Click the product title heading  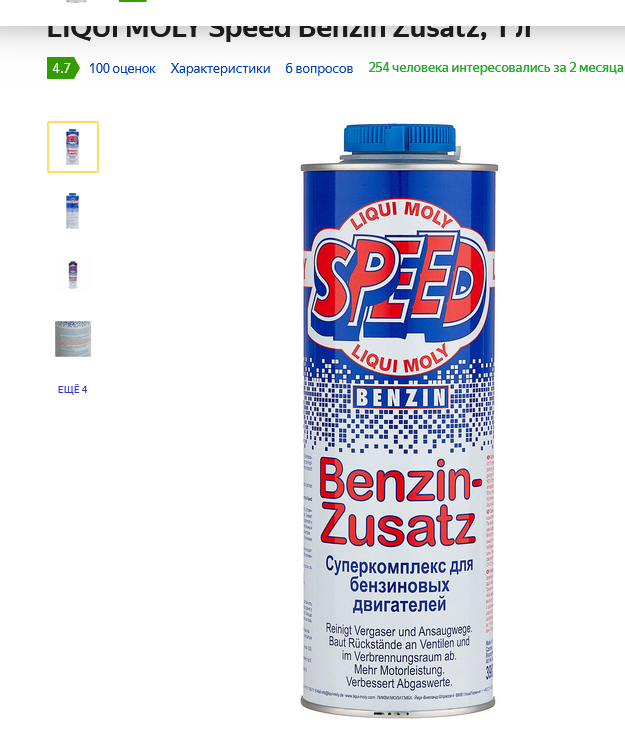tap(289, 30)
